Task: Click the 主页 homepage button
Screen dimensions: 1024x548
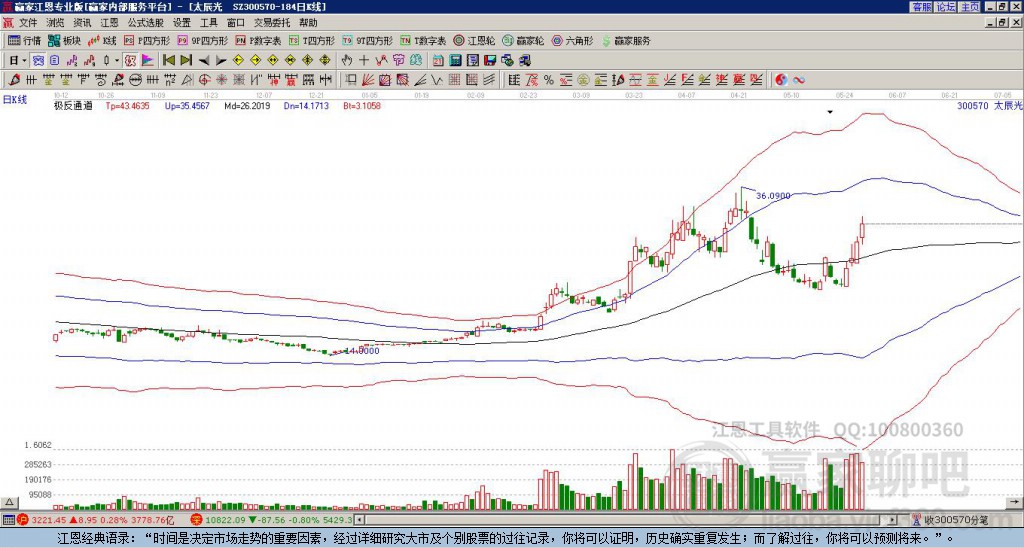Action: [970, 7]
